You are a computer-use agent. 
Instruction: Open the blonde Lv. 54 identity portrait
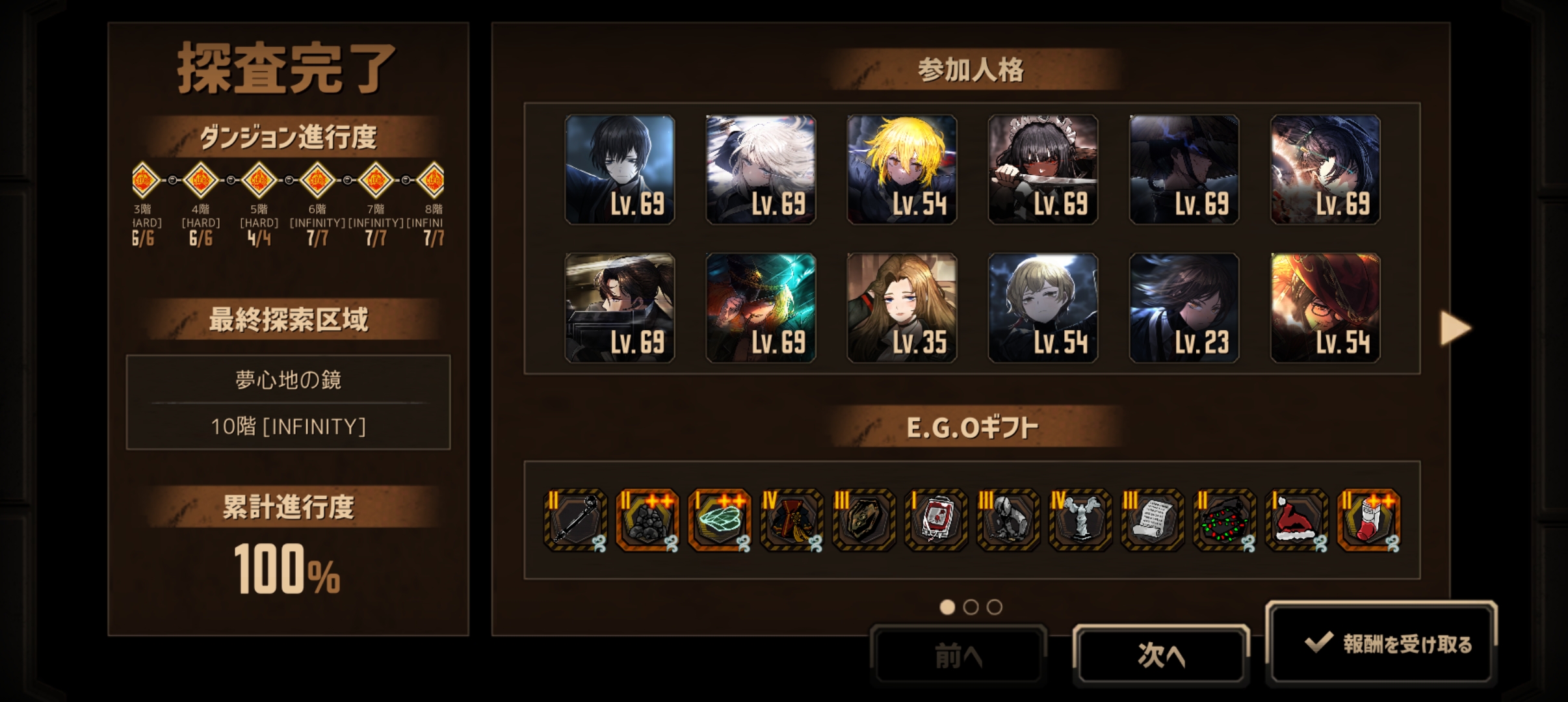point(902,170)
